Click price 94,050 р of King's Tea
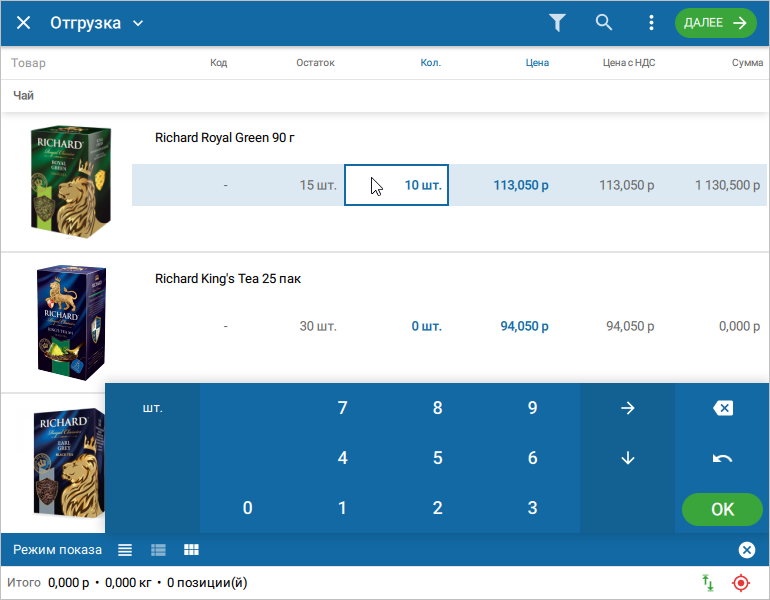This screenshot has width=770, height=600. [524, 326]
